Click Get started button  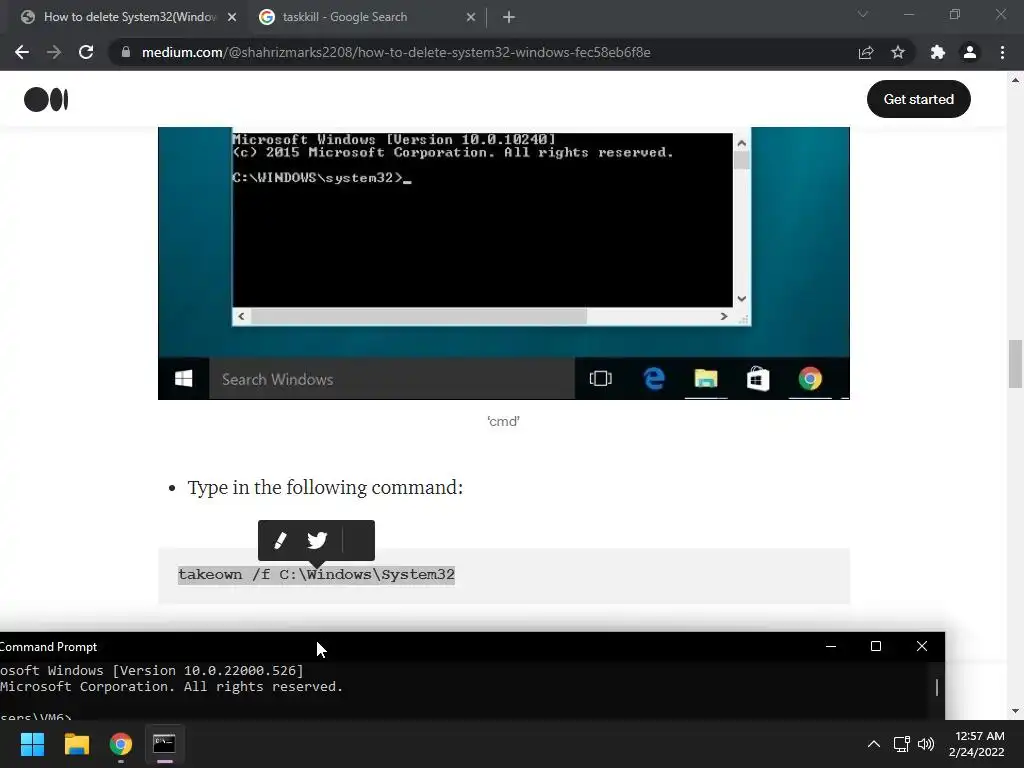tap(918, 99)
